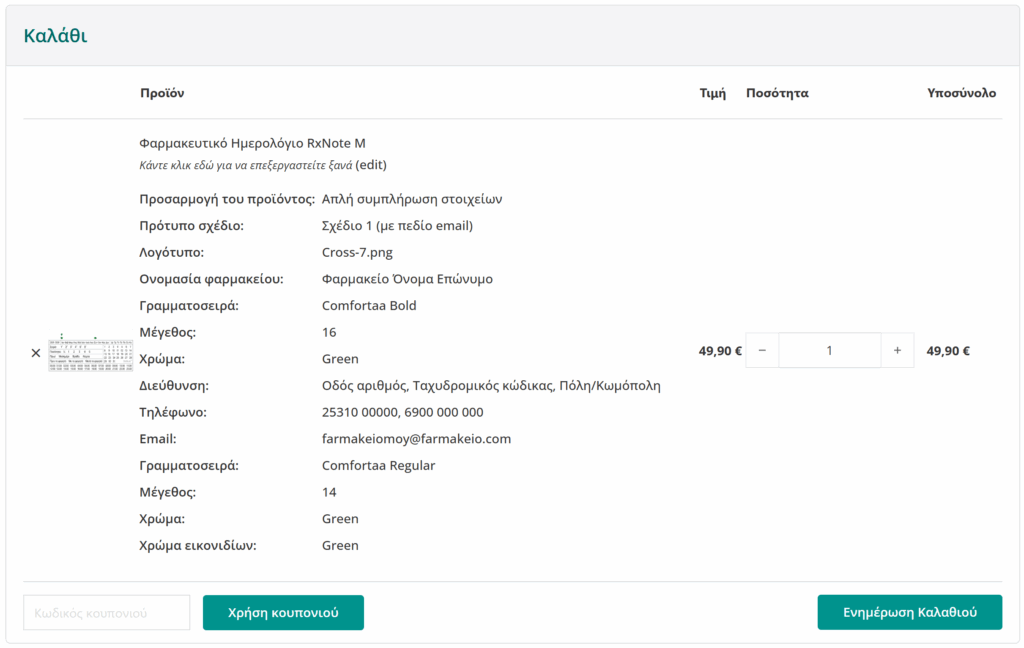Focus the quantity number field
Image resolution: width=1024 pixels, height=648 pixels.
829,351
